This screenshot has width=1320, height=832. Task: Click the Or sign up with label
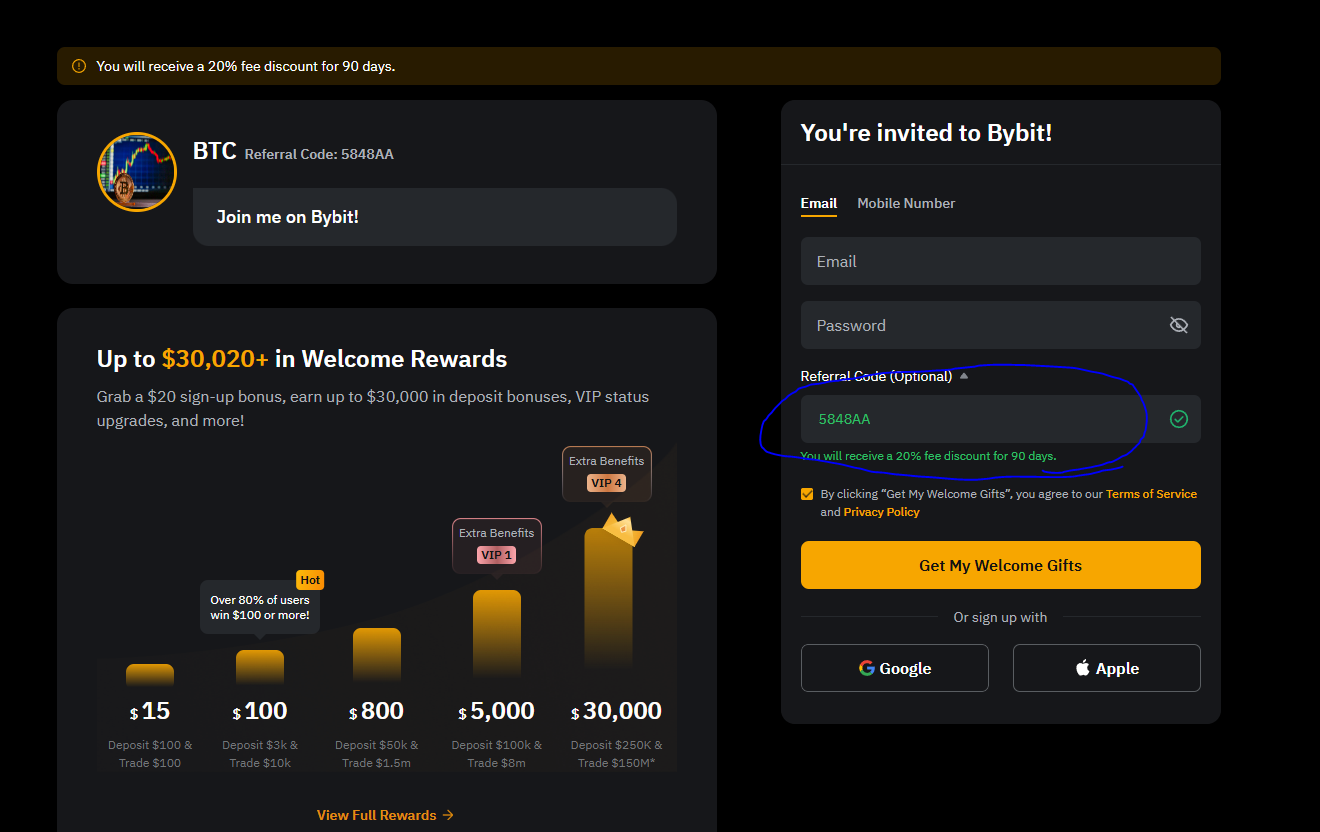click(x=1000, y=617)
